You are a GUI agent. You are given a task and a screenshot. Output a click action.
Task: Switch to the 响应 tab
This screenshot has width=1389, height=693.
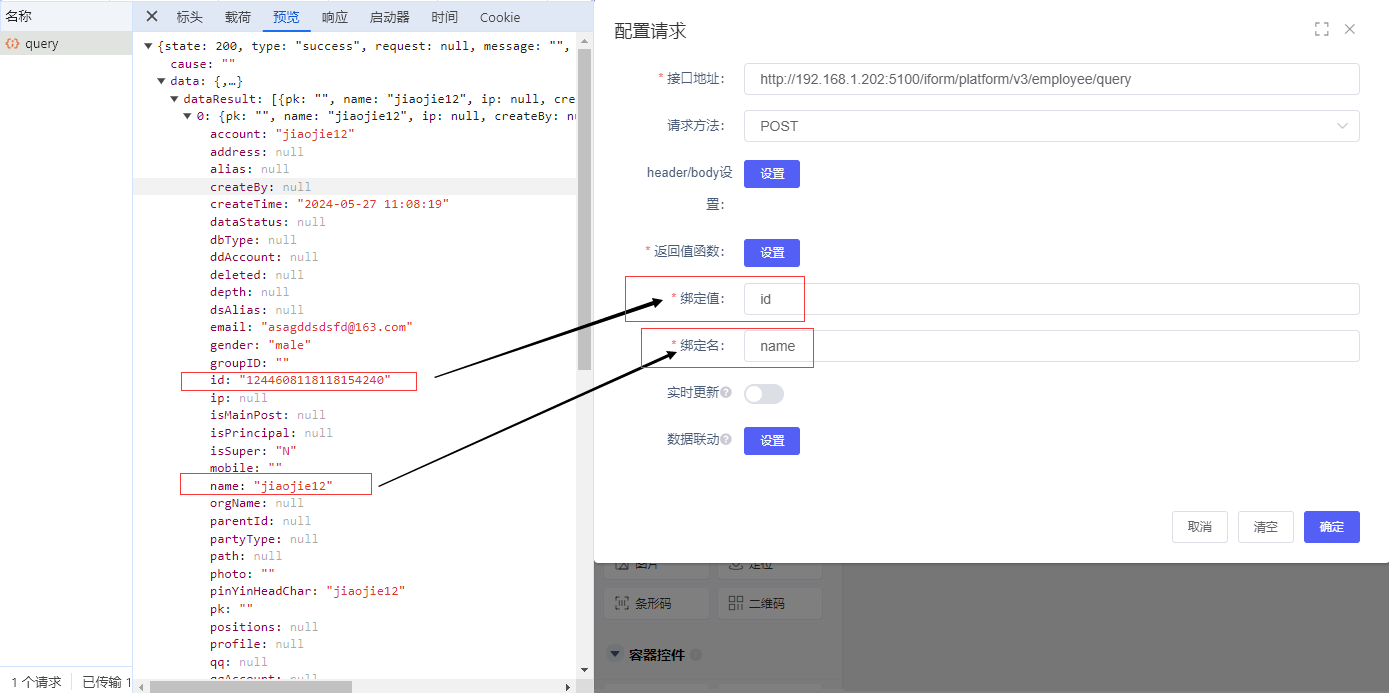[335, 17]
